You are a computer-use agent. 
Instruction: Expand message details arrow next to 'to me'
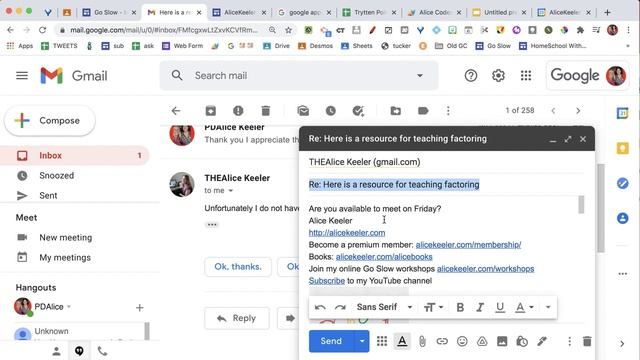(231, 191)
